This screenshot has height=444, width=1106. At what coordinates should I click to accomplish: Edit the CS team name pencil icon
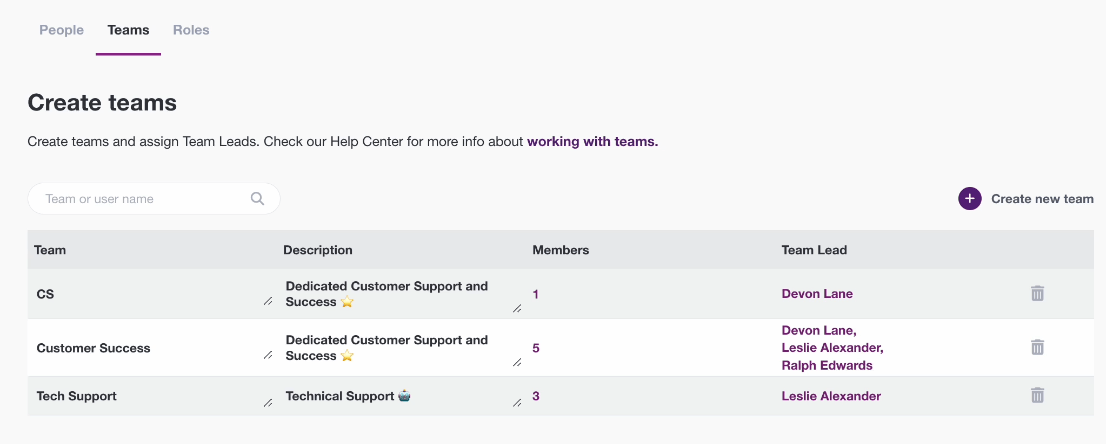pyautogui.click(x=268, y=301)
